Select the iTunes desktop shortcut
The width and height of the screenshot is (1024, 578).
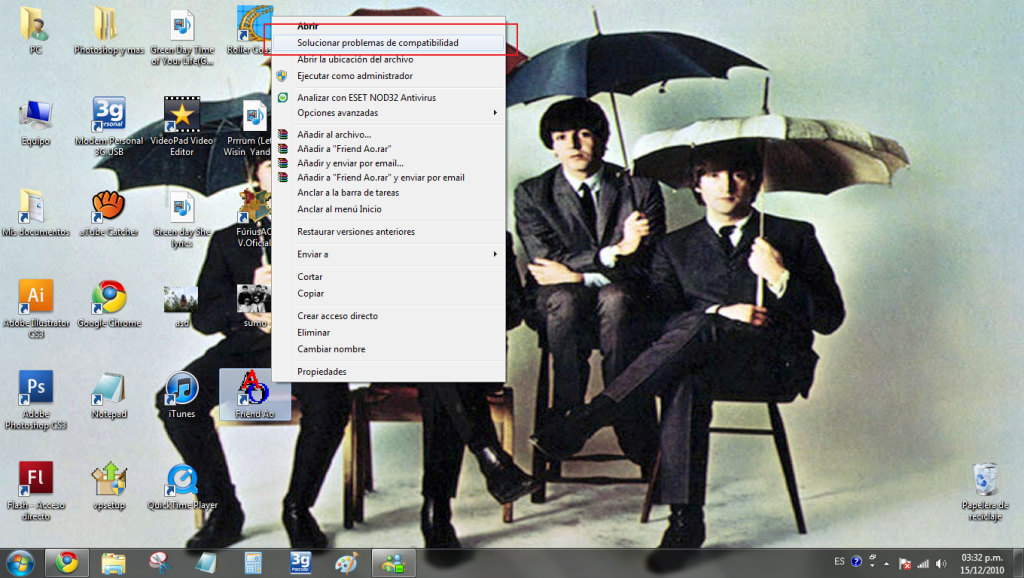point(182,395)
